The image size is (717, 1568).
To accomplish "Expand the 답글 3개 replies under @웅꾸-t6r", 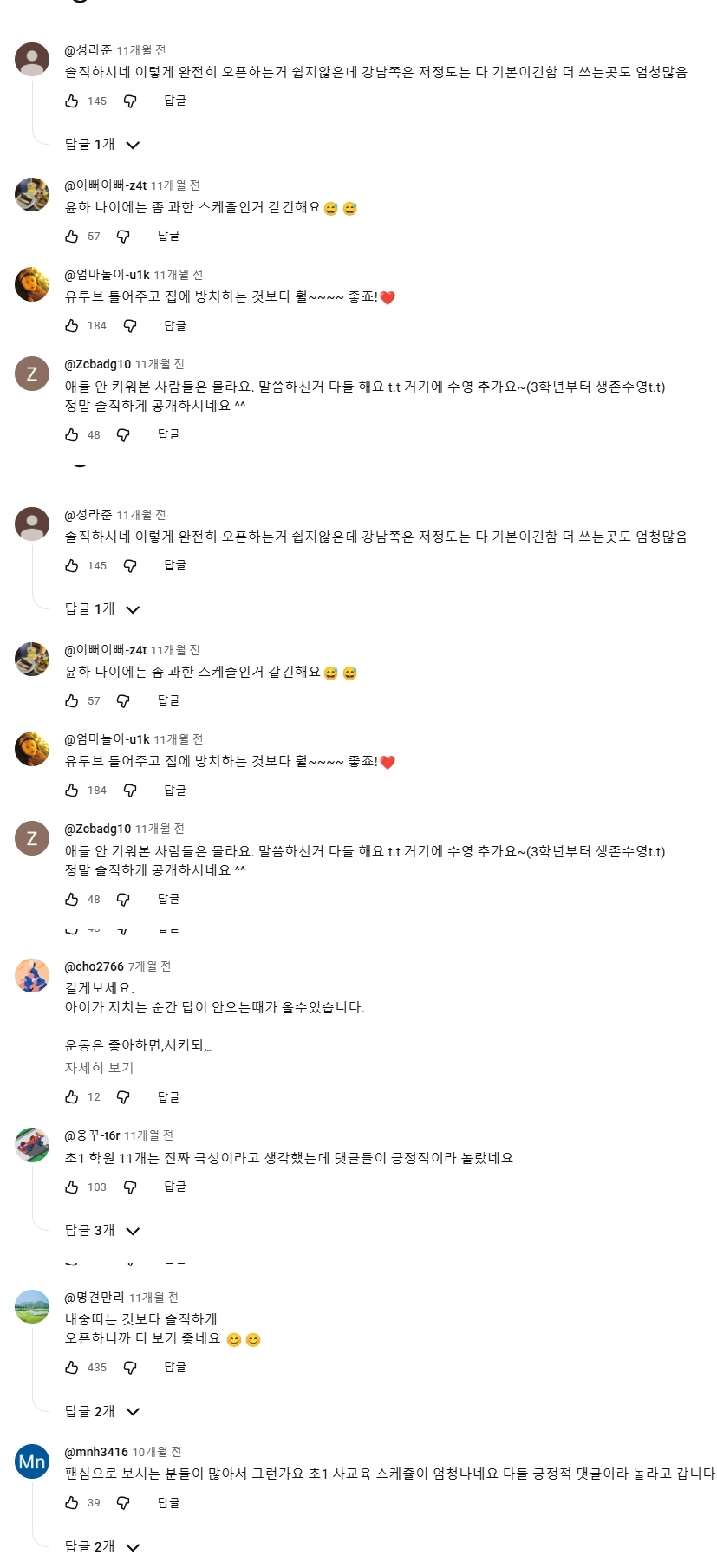I will [x=102, y=1231].
